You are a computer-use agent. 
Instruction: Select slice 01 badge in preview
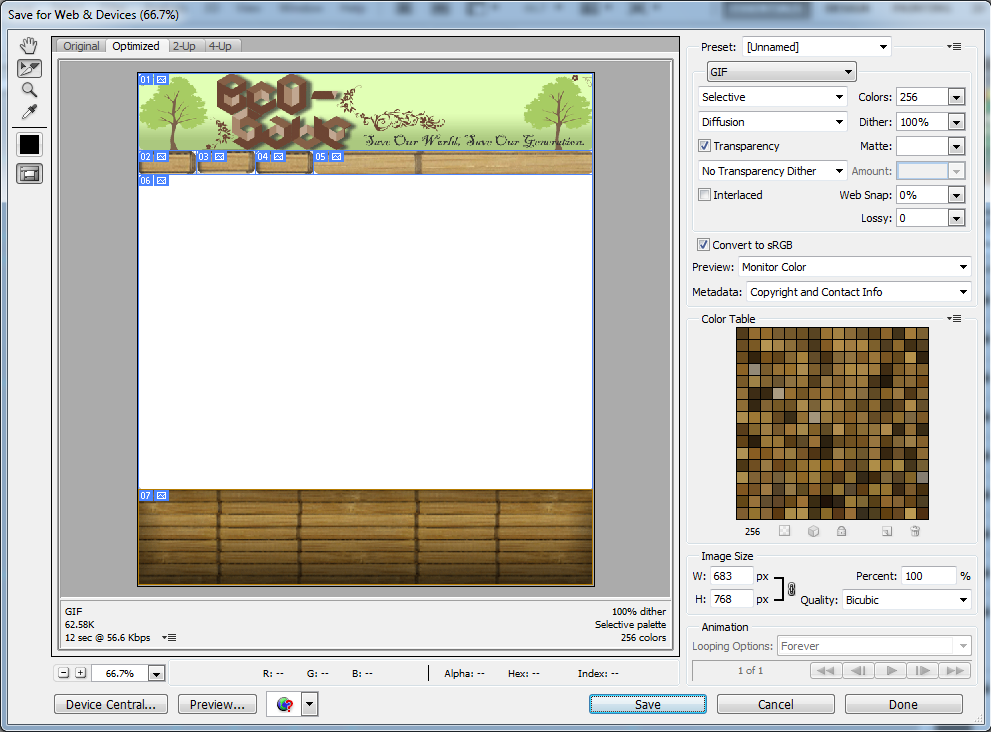click(154, 80)
